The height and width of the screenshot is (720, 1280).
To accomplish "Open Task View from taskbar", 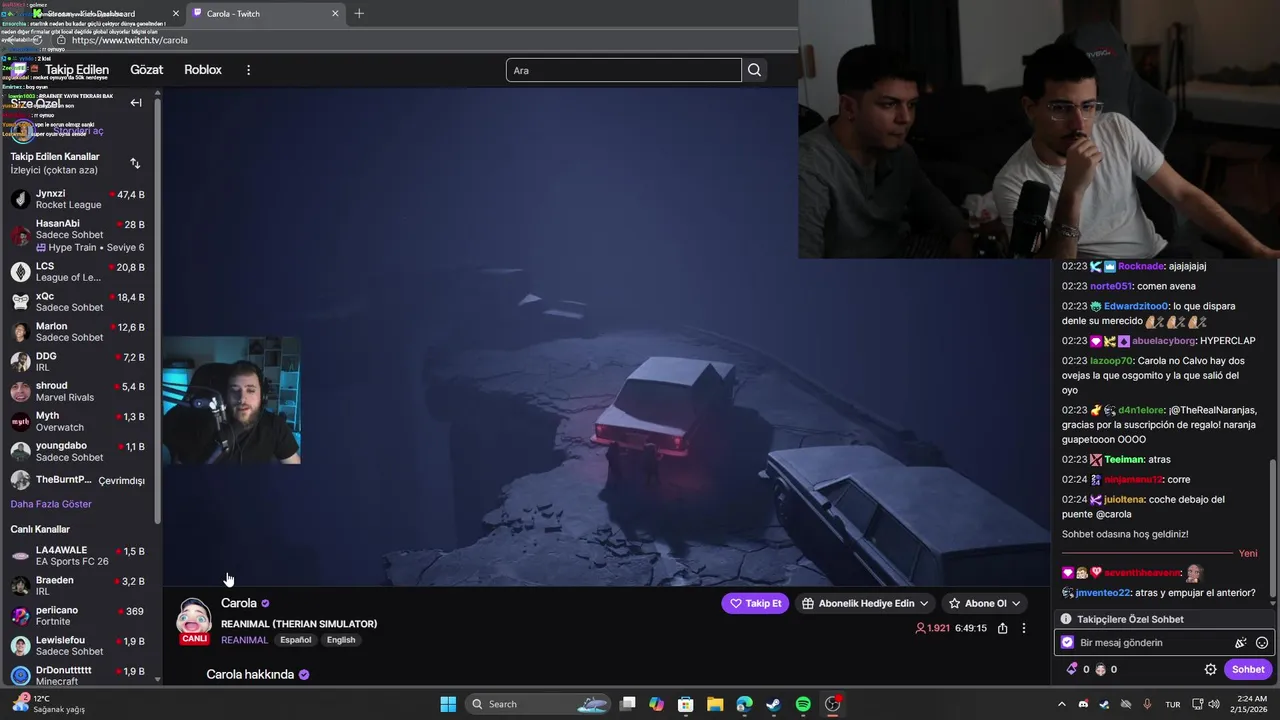I will 627,704.
